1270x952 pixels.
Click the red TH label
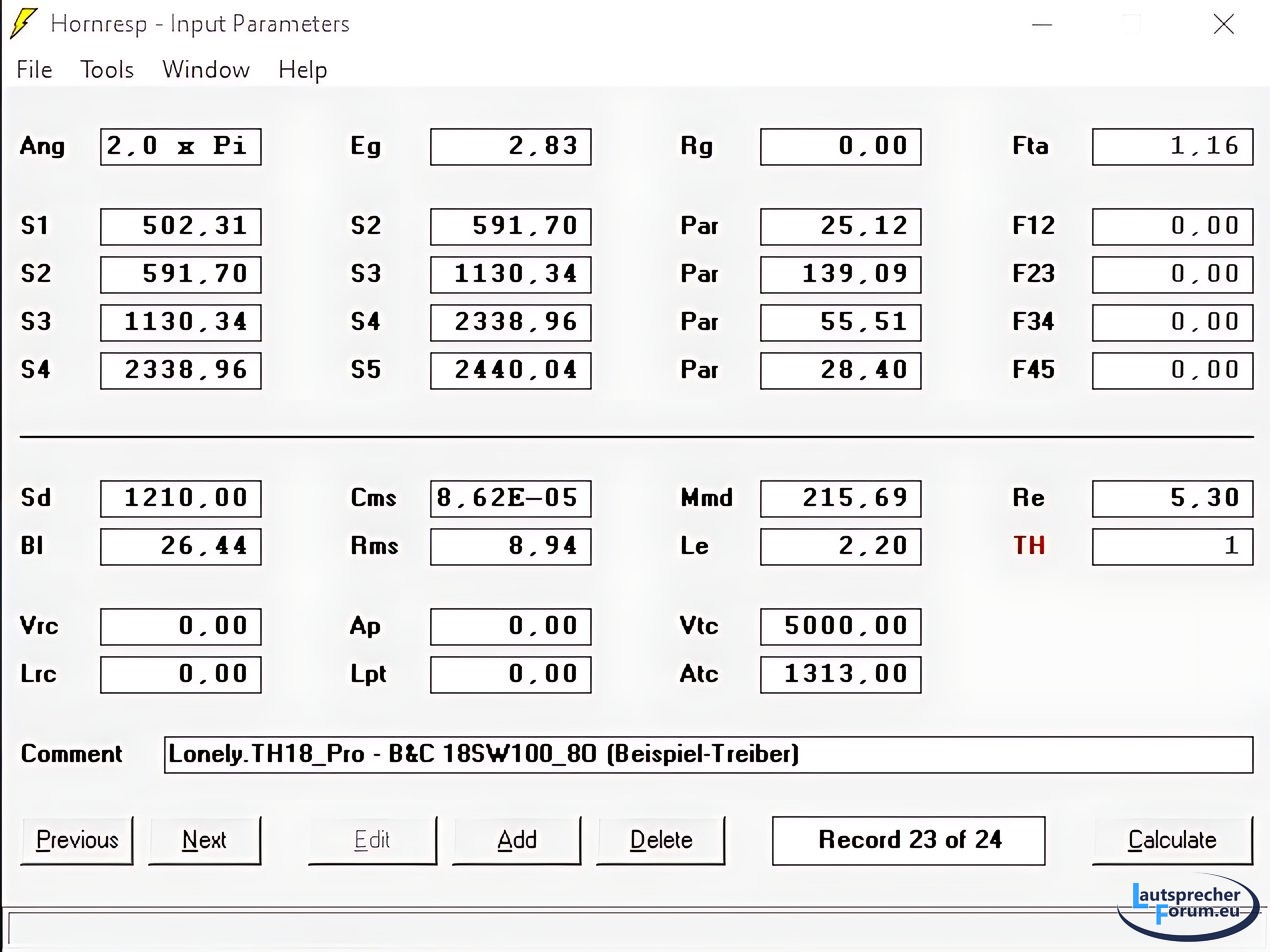[1029, 546]
